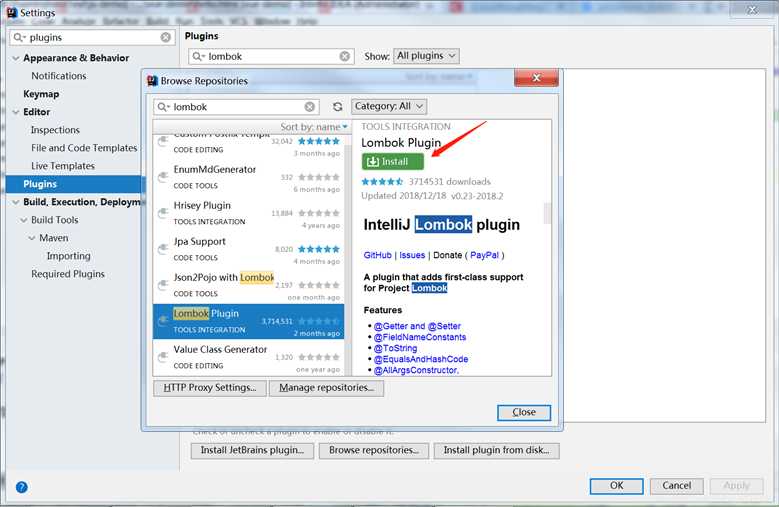Close the Browse Repositories dialog with Close button
Screen dimensions: 779x507
[524, 412]
